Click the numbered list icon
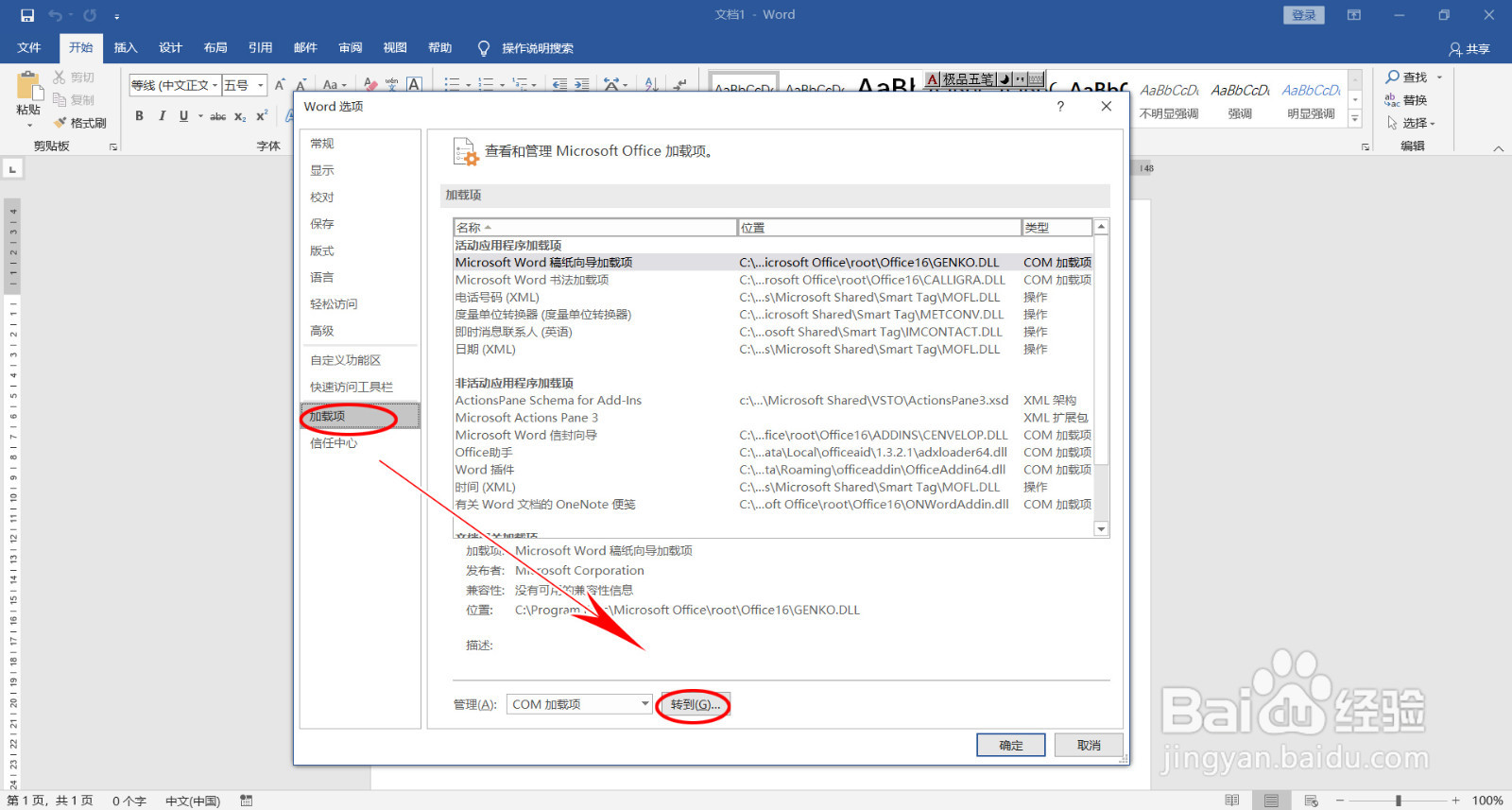The width and height of the screenshot is (1512, 810). click(x=485, y=85)
